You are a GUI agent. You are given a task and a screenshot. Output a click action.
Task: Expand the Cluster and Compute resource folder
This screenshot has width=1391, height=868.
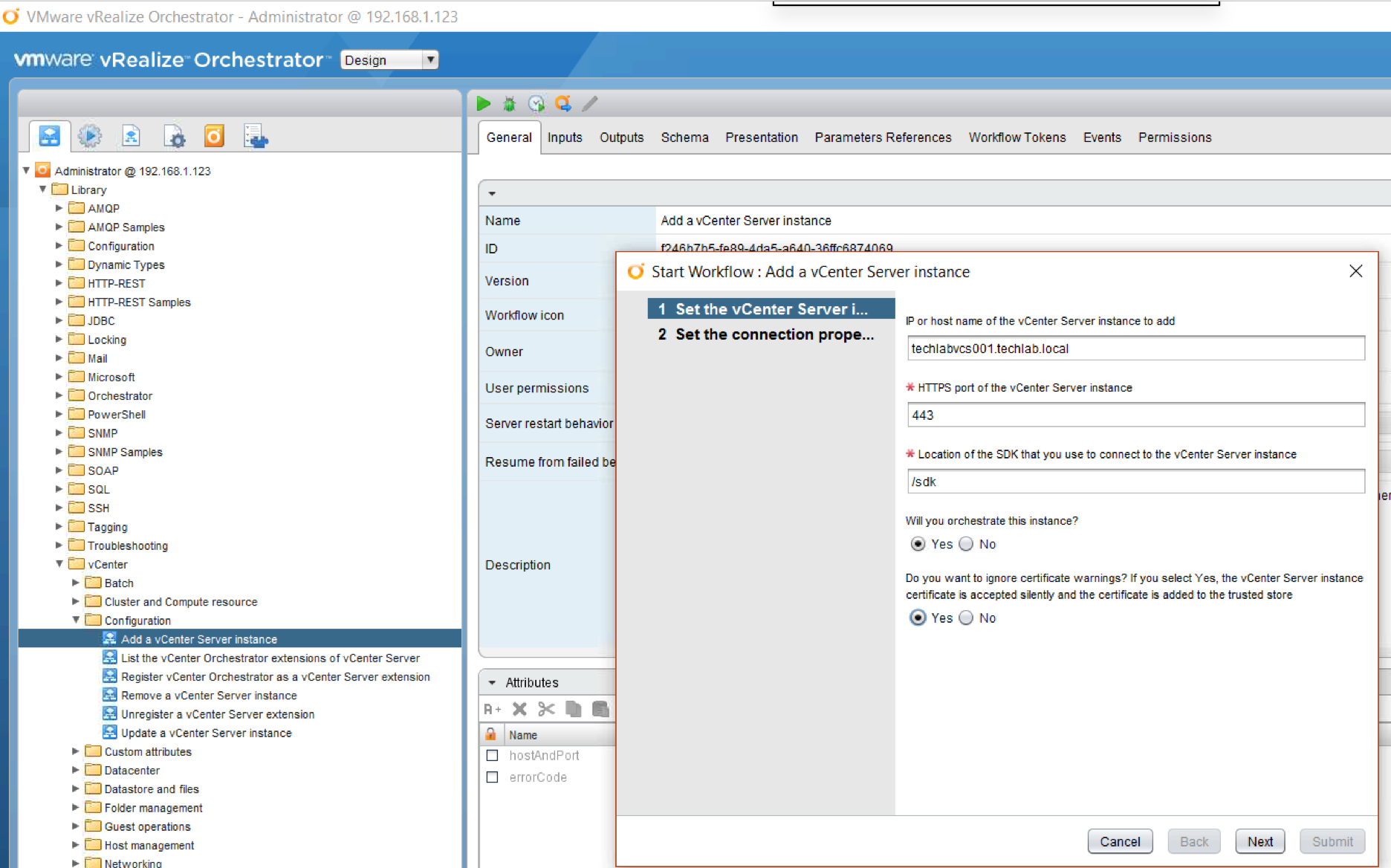(76, 601)
